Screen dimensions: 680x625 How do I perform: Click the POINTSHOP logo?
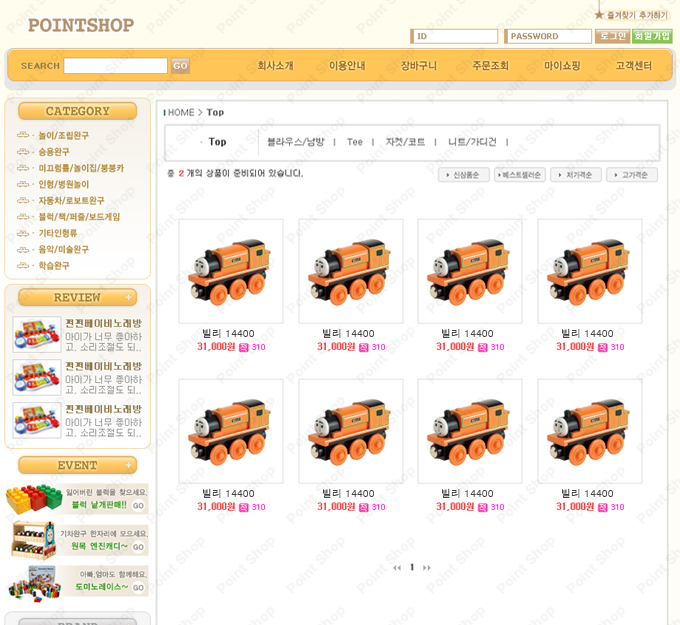click(x=81, y=25)
